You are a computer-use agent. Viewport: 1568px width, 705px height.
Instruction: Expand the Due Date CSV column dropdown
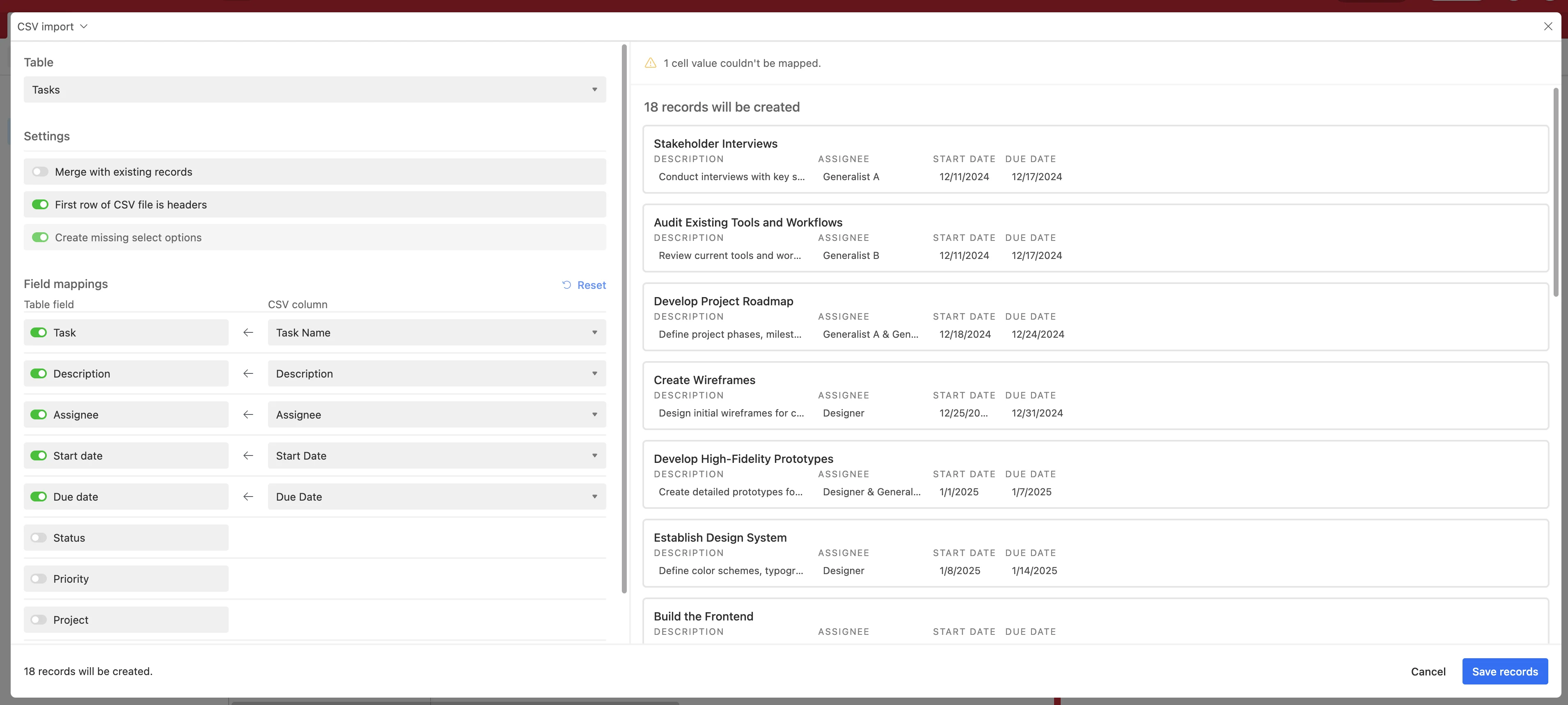pos(436,497)
